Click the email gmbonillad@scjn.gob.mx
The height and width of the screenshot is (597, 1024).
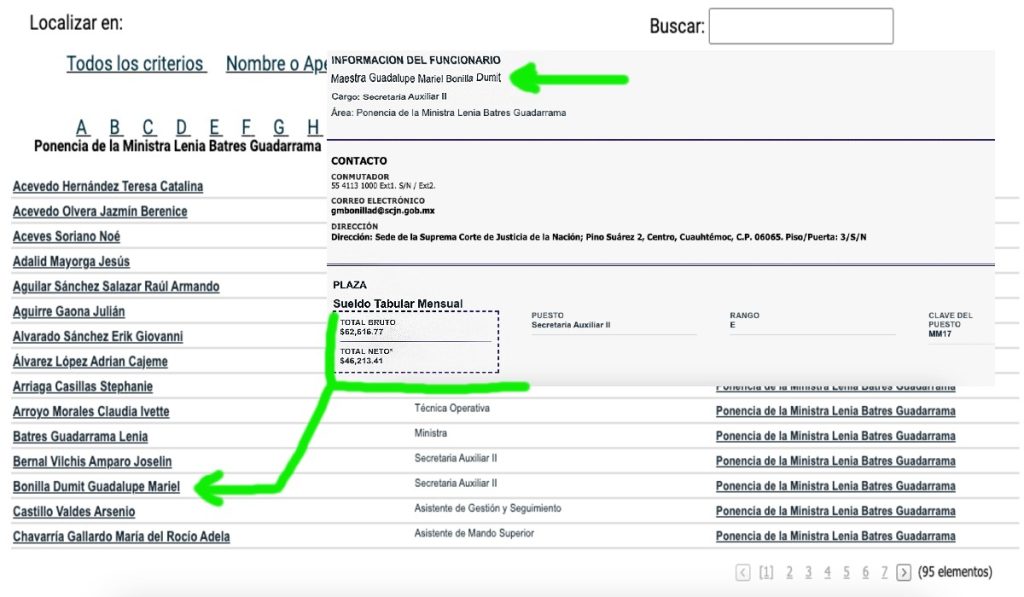pos(383,211)
